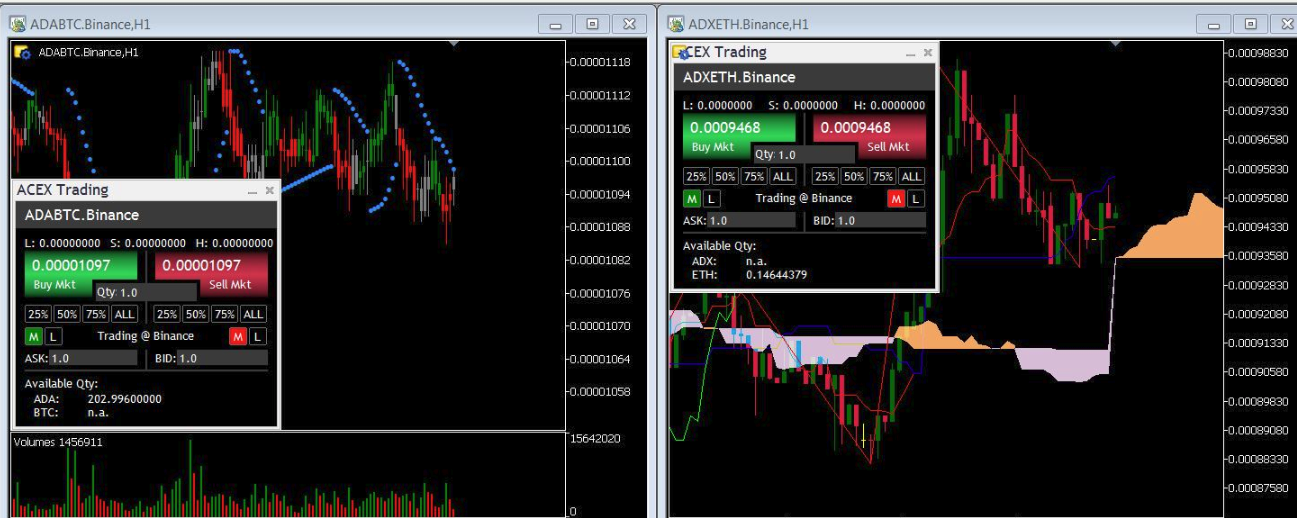Image resolution: width=1297 pixels, height=518 pixels.
Task: Click the ADABTC.Binance panel header
Action: 146,214
